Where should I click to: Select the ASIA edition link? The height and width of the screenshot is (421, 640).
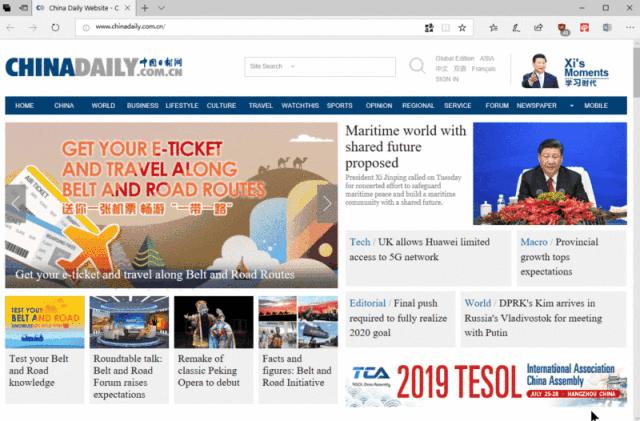click(487, 58)
